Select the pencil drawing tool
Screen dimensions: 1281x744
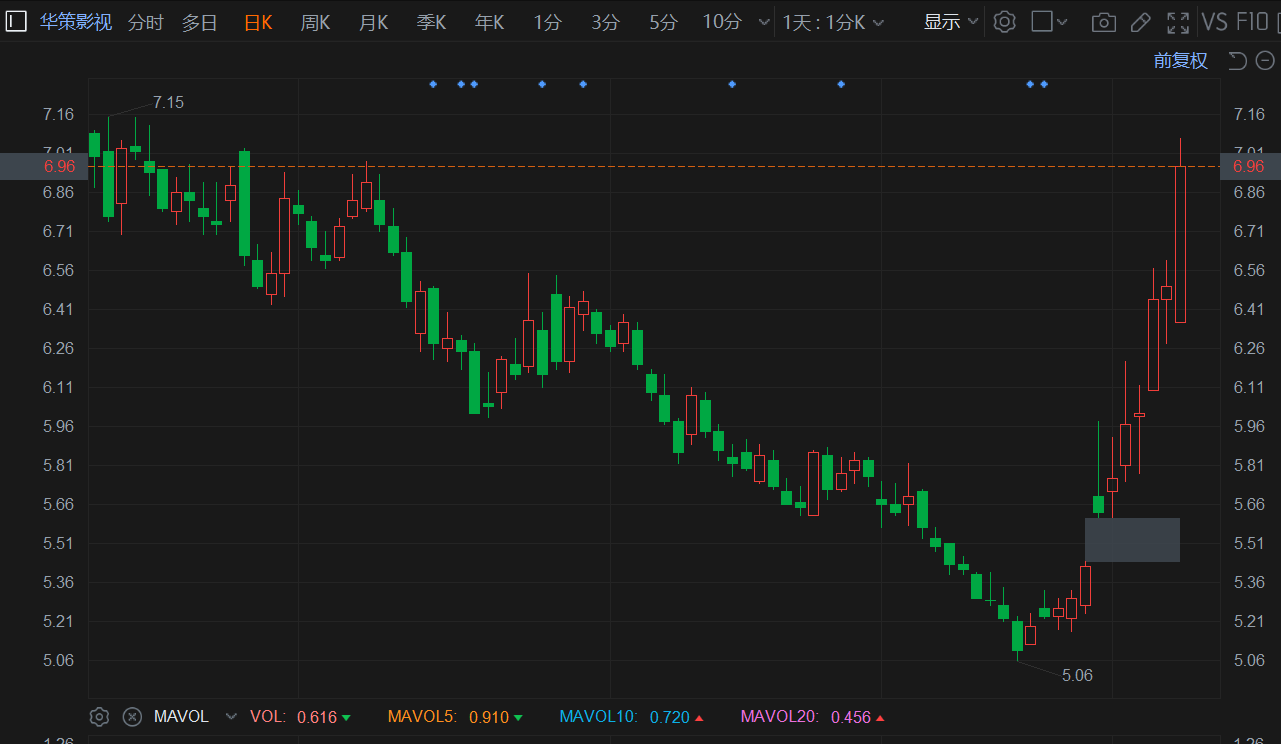(1140, 22)
